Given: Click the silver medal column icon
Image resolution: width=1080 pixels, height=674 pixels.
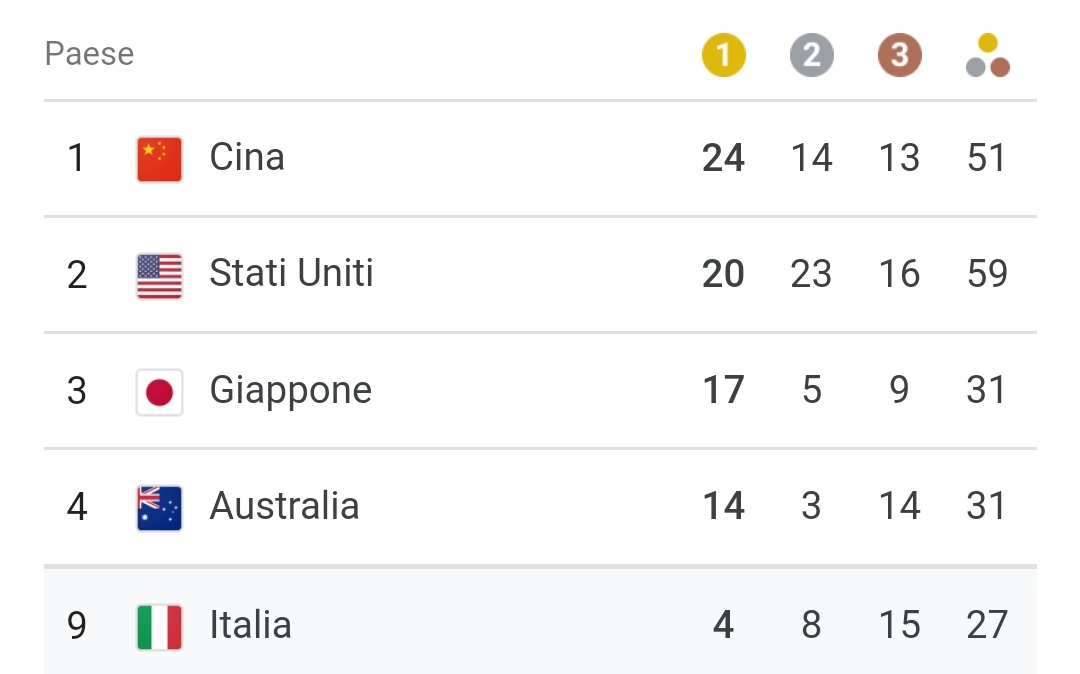Looking at the screenshot, I should coord(811,55).
